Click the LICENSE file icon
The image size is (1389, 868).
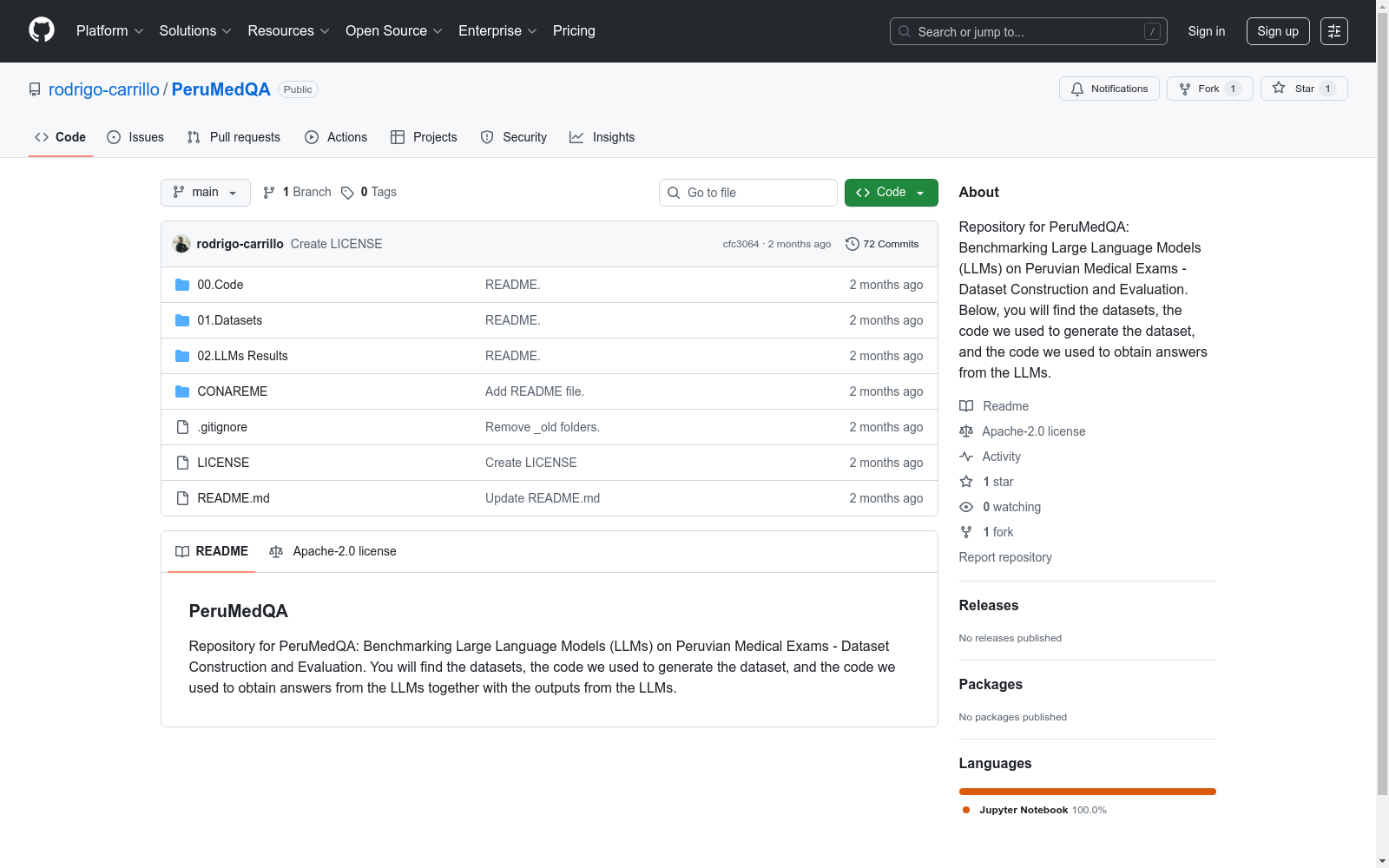[x=182, y=463]
